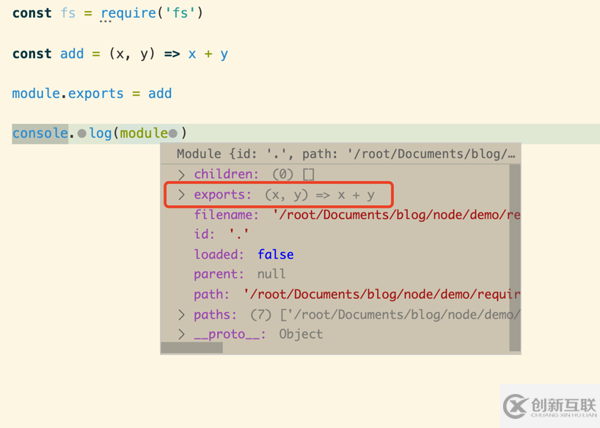Click the loaded false value

pyautogui.click(x=275, y=254)
